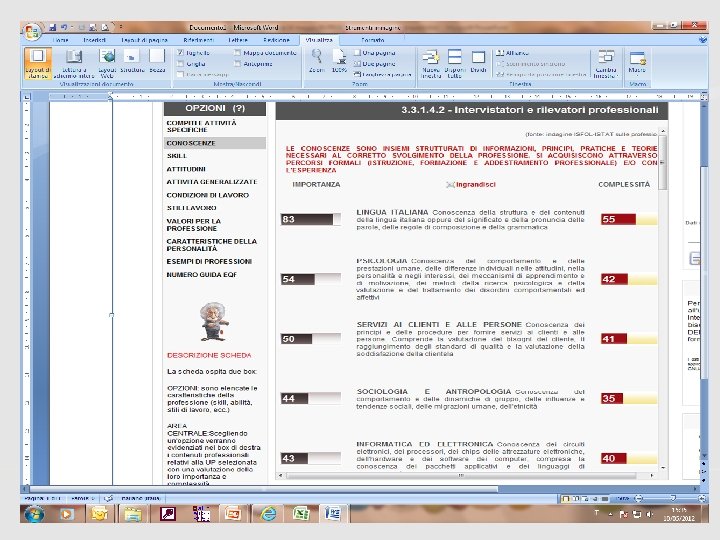Open PowerPoint from taskbar

[233, 513]
